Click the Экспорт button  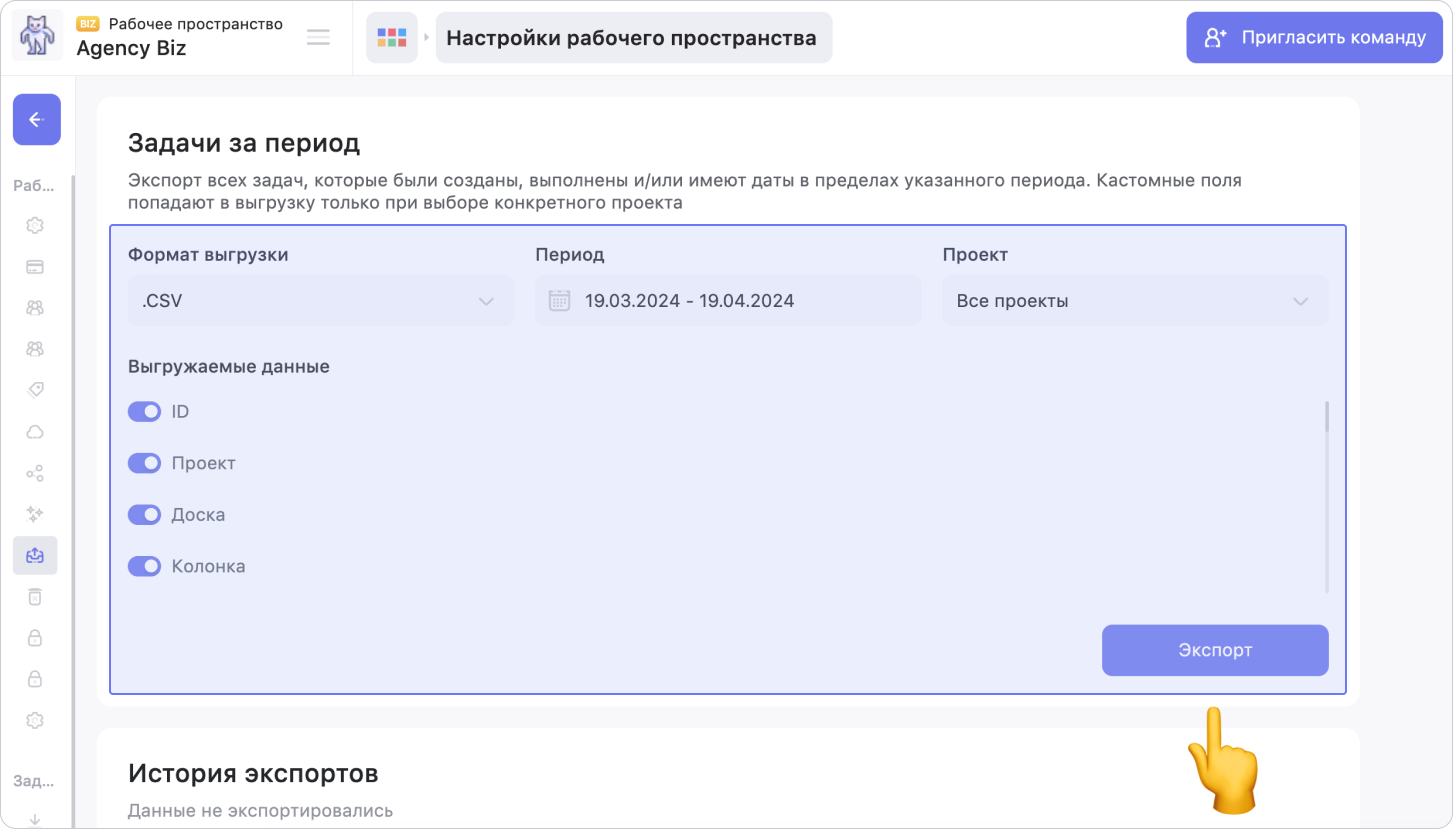coord(1214,650)
